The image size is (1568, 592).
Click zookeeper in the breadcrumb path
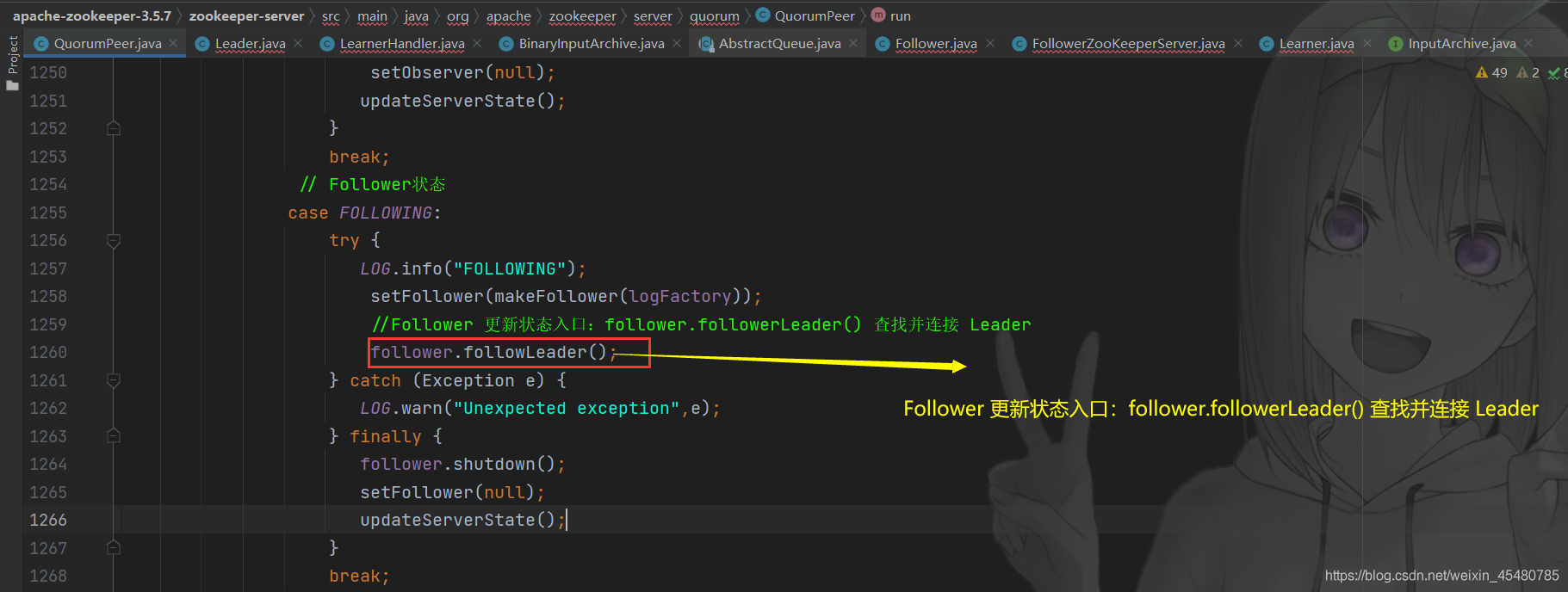583,15
